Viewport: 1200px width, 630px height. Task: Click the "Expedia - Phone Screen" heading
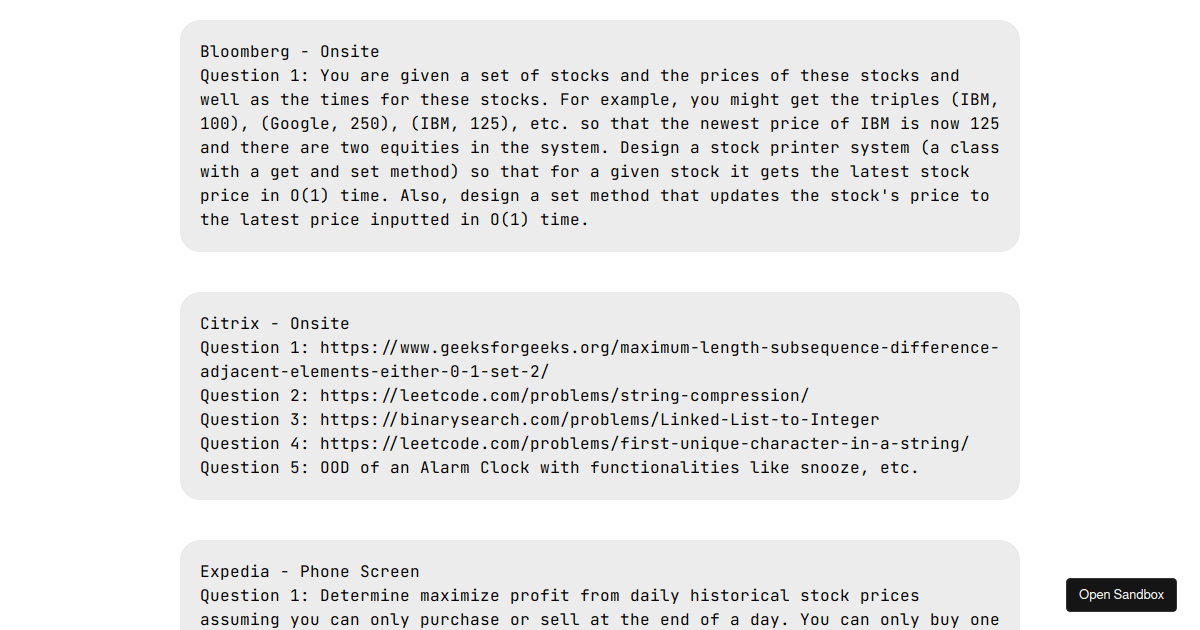click(309, 572)
